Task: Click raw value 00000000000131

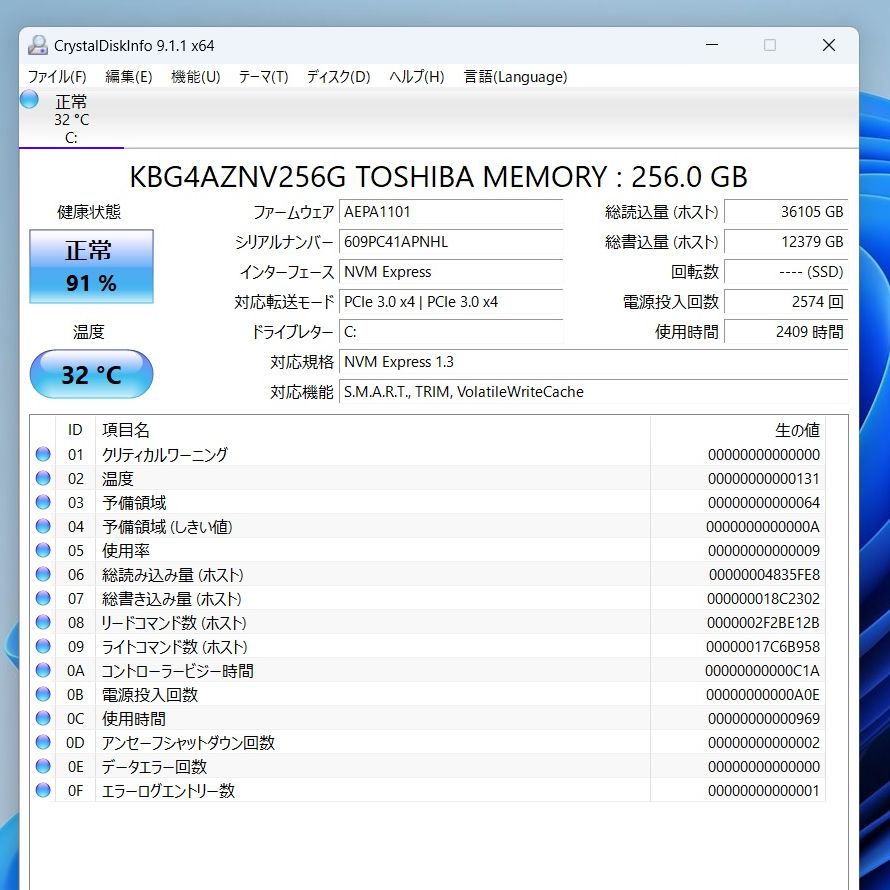Action: tap(763, 478)
